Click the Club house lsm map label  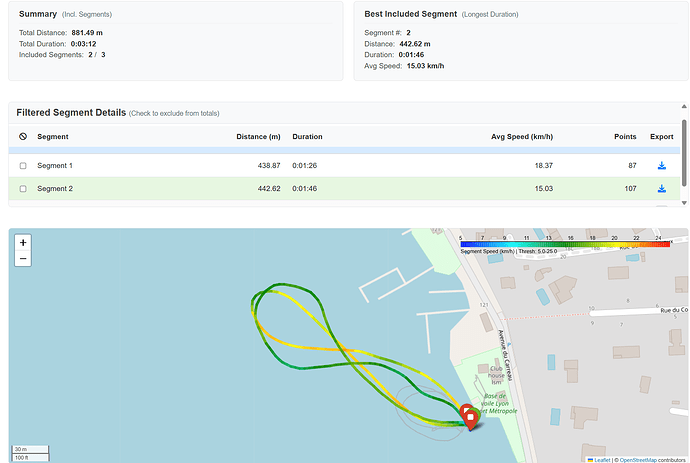tap(496, 375)
